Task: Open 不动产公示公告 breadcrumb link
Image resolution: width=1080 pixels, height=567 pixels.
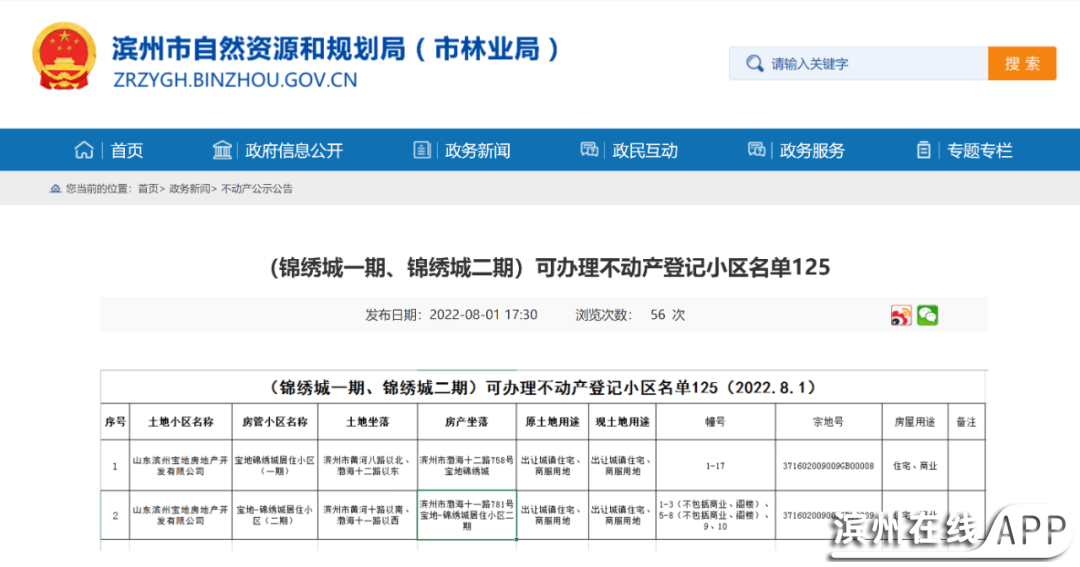Action: click(257, 189)
